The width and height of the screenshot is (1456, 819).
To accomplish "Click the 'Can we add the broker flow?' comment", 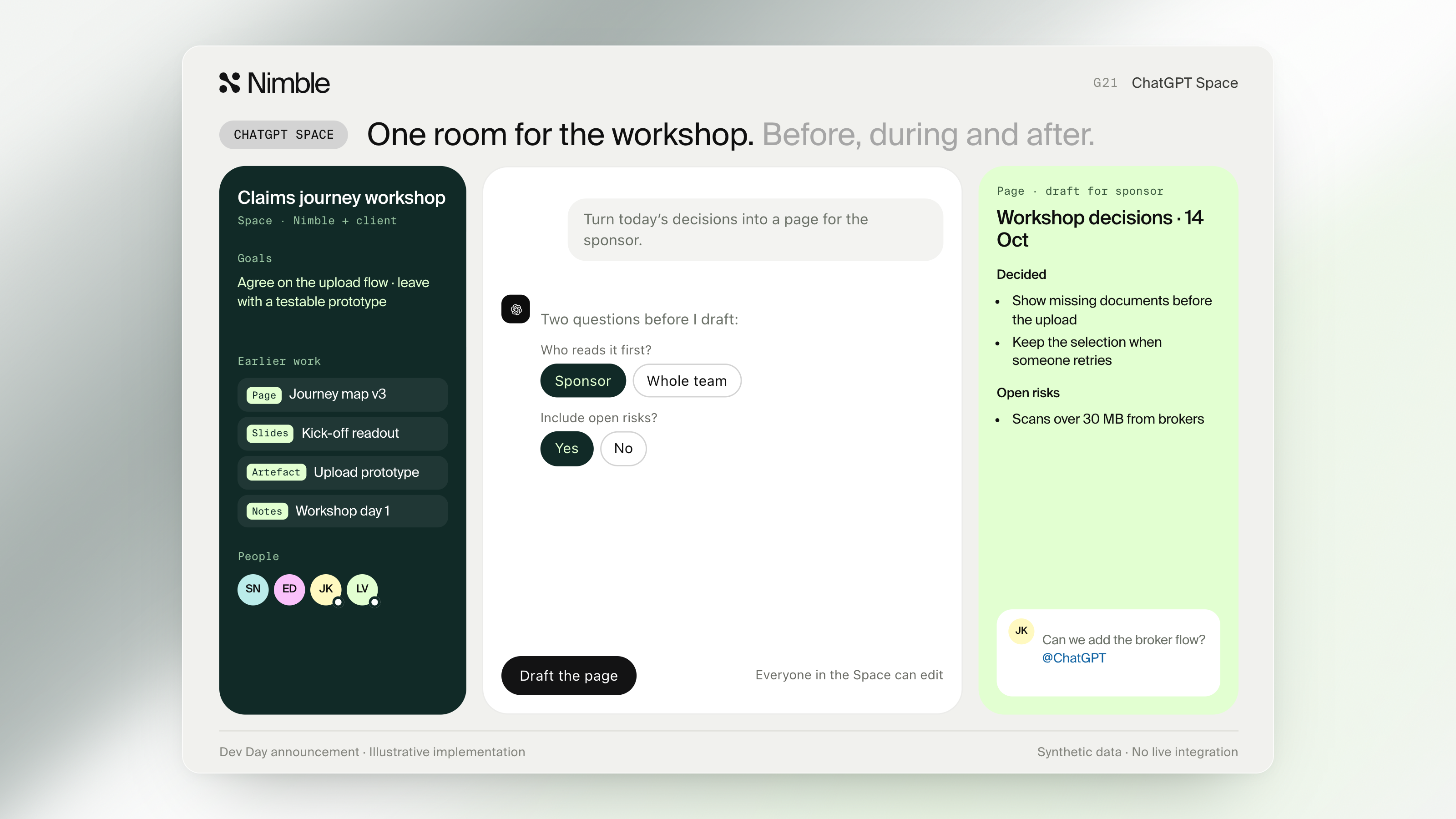I will pos(1124,640).
